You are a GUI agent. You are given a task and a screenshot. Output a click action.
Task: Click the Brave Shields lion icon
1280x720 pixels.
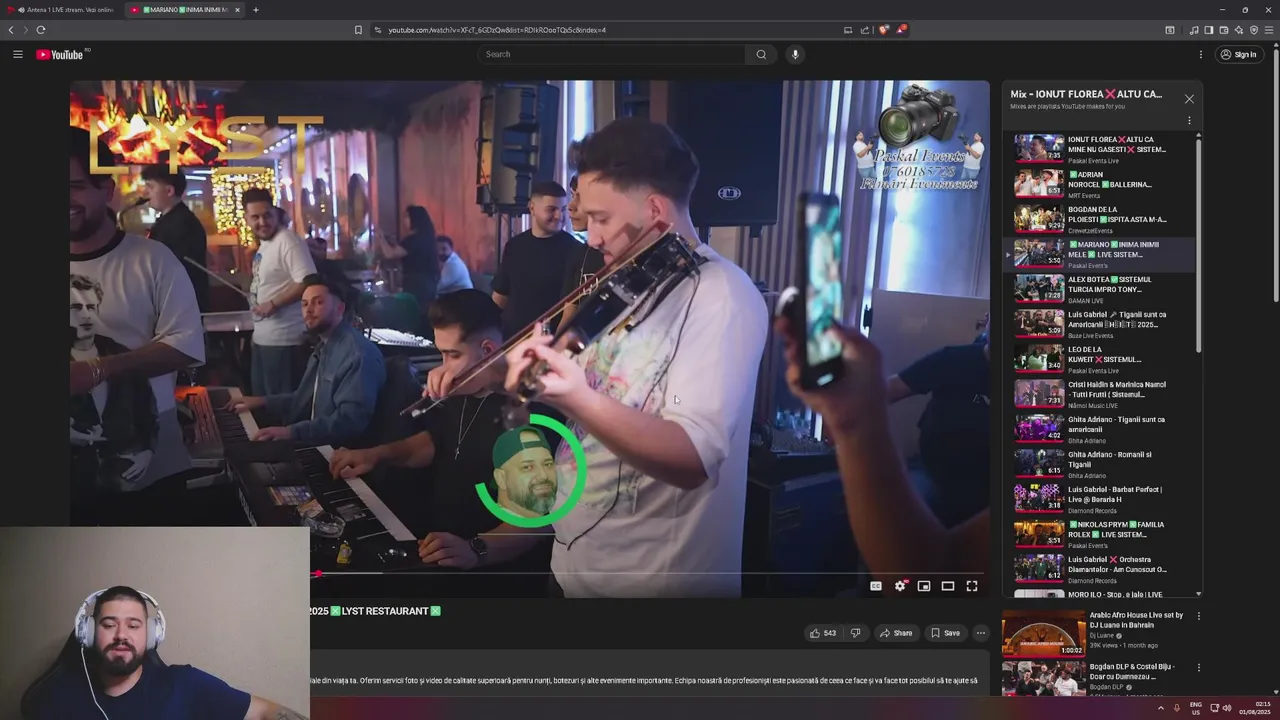pyautogui.click(x=883, y=30)
